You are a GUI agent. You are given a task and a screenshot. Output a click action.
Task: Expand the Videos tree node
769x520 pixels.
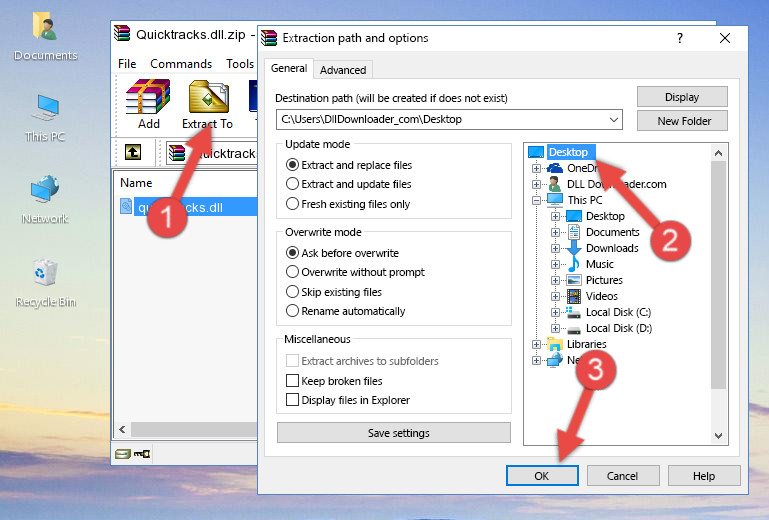point(555,296)
